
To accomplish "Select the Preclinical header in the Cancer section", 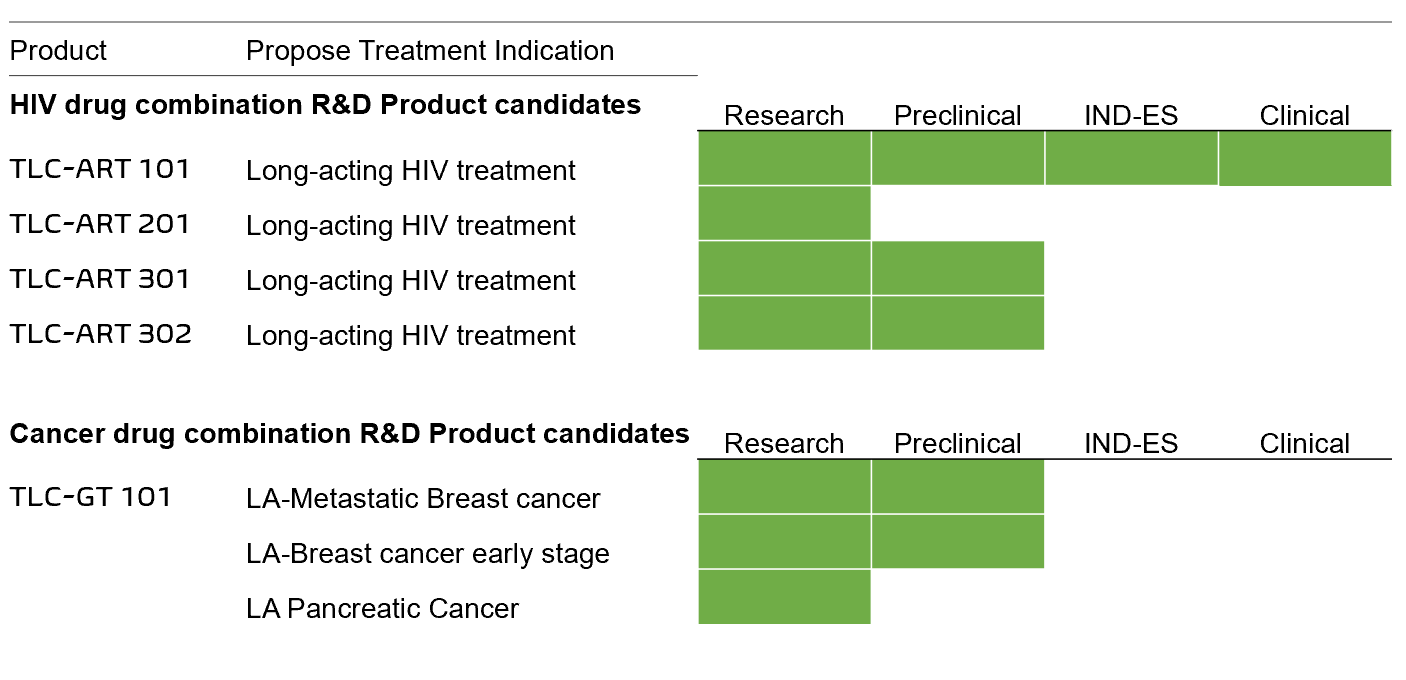I will 958,444.
